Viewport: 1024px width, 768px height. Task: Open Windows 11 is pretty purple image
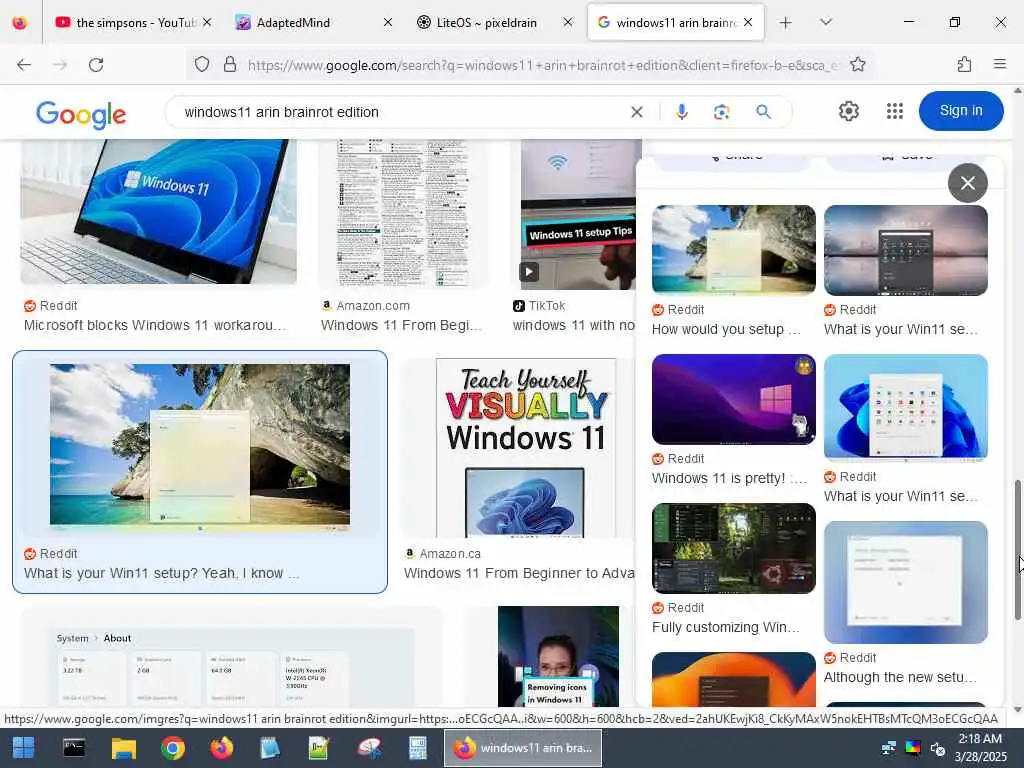[733, 399]
